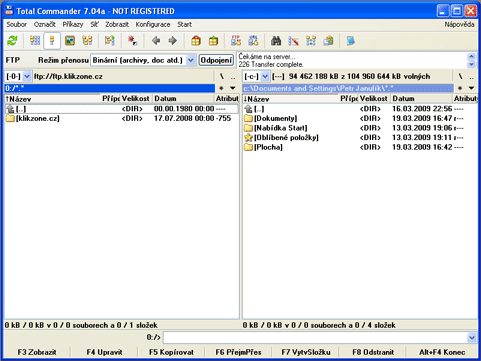
Task: Click the file list icon with blue arrows
Action: pyautogui.click(x=109, y=41)
